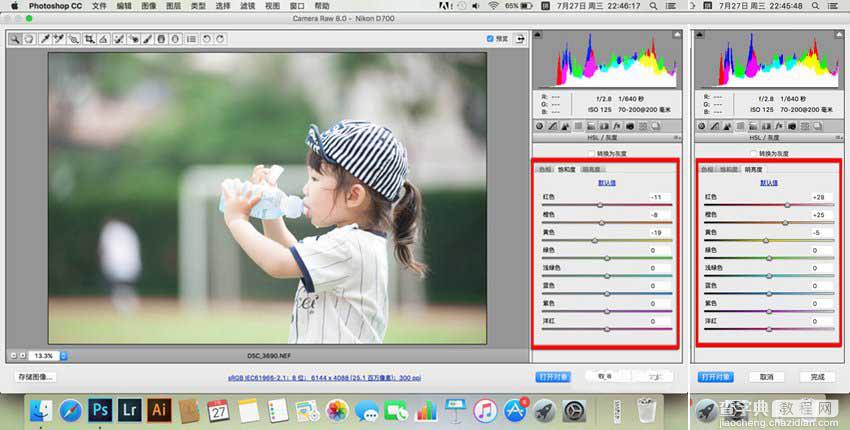Launch Lightroom from the dock

point(129,410)
